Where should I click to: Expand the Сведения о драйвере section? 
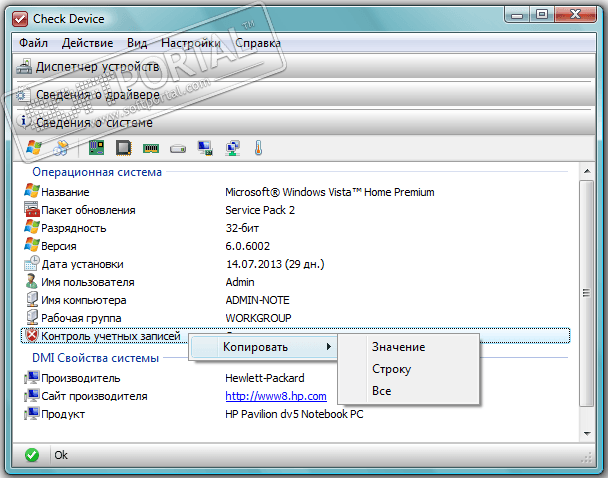(304, 94)
